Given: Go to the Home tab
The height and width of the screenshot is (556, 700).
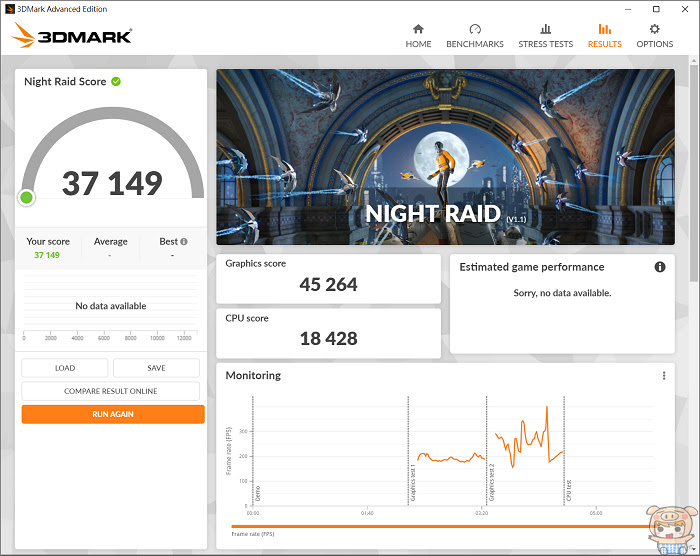Looking at the screenshot, I should click(418, 36).
